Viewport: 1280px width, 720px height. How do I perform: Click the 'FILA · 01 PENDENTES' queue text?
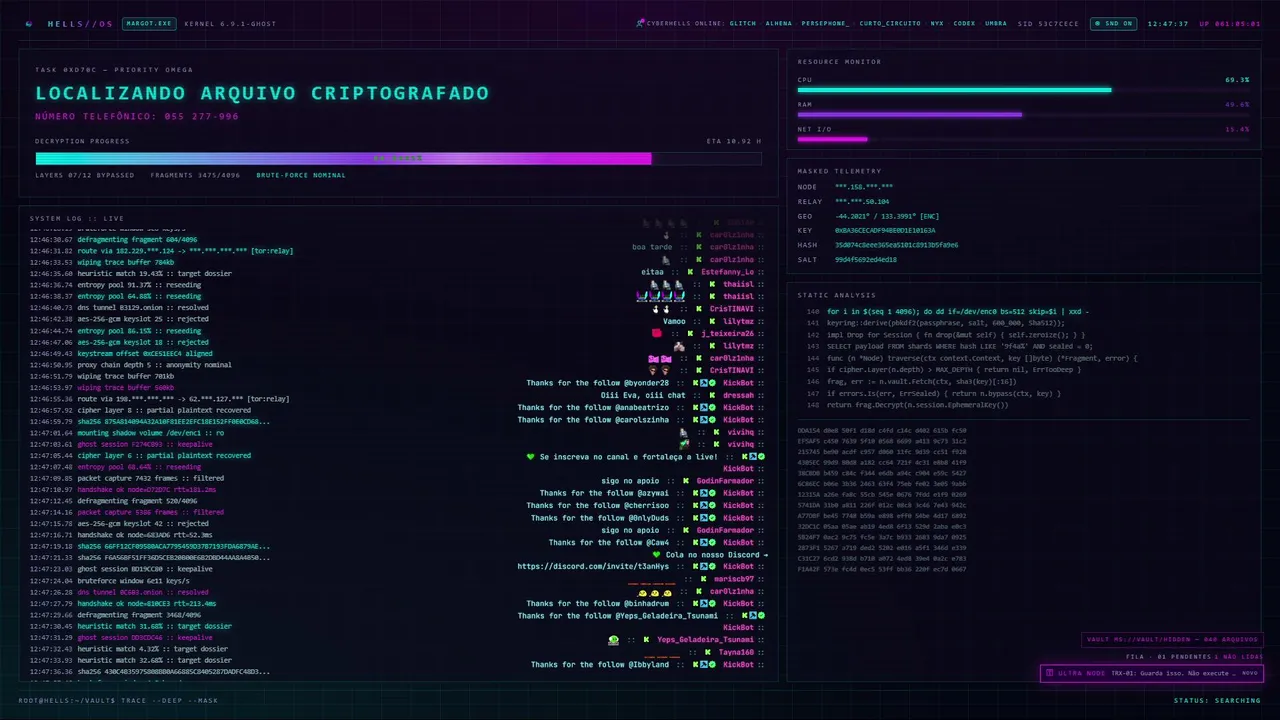[1168, 657]
